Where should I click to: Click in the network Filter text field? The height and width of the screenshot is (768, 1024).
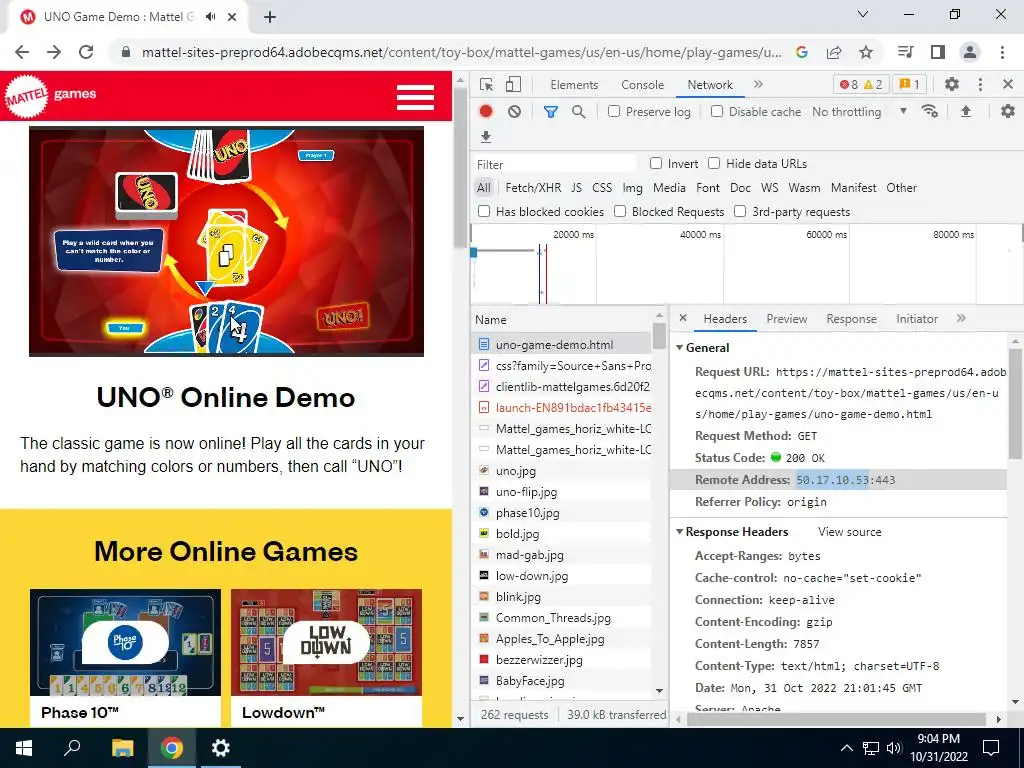pyautogui.click(x=555, y=164)
